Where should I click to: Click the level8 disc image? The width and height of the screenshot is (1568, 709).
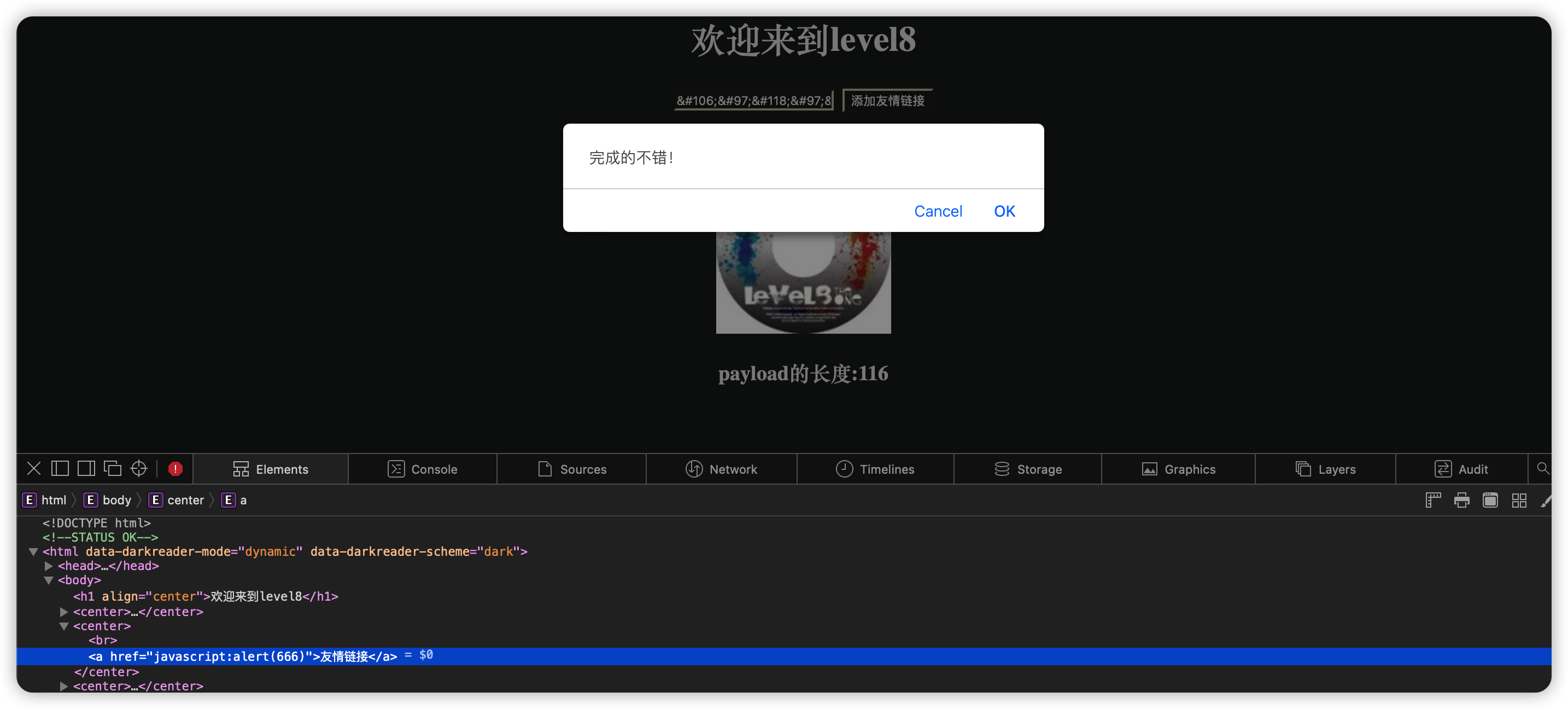(x=804, y=283)
